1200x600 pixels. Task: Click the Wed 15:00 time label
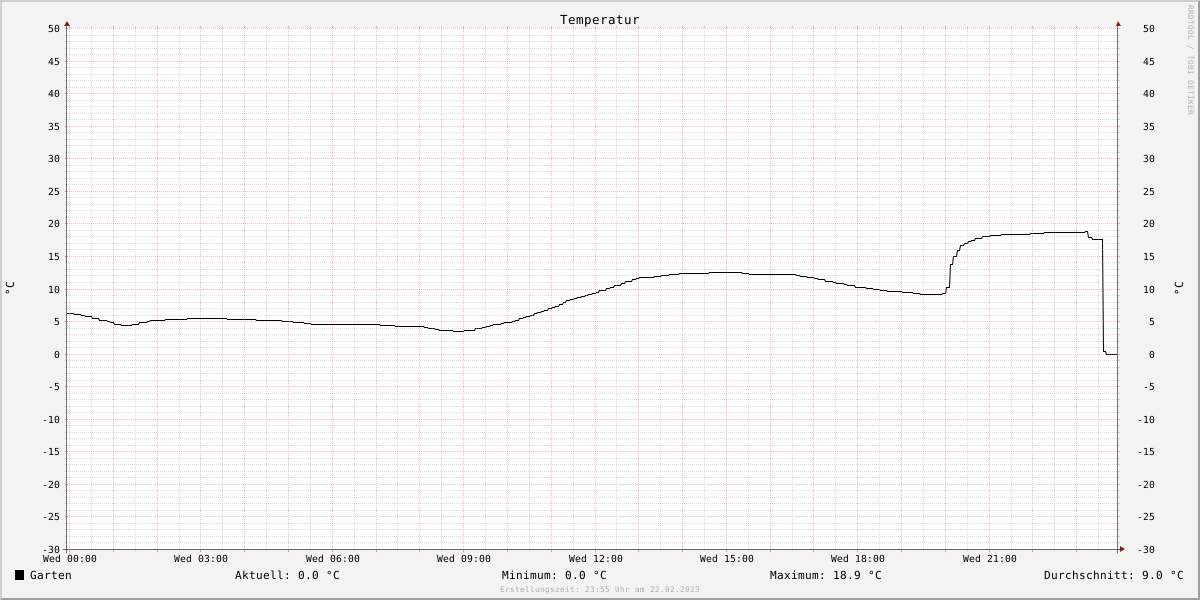click(727, 559)
